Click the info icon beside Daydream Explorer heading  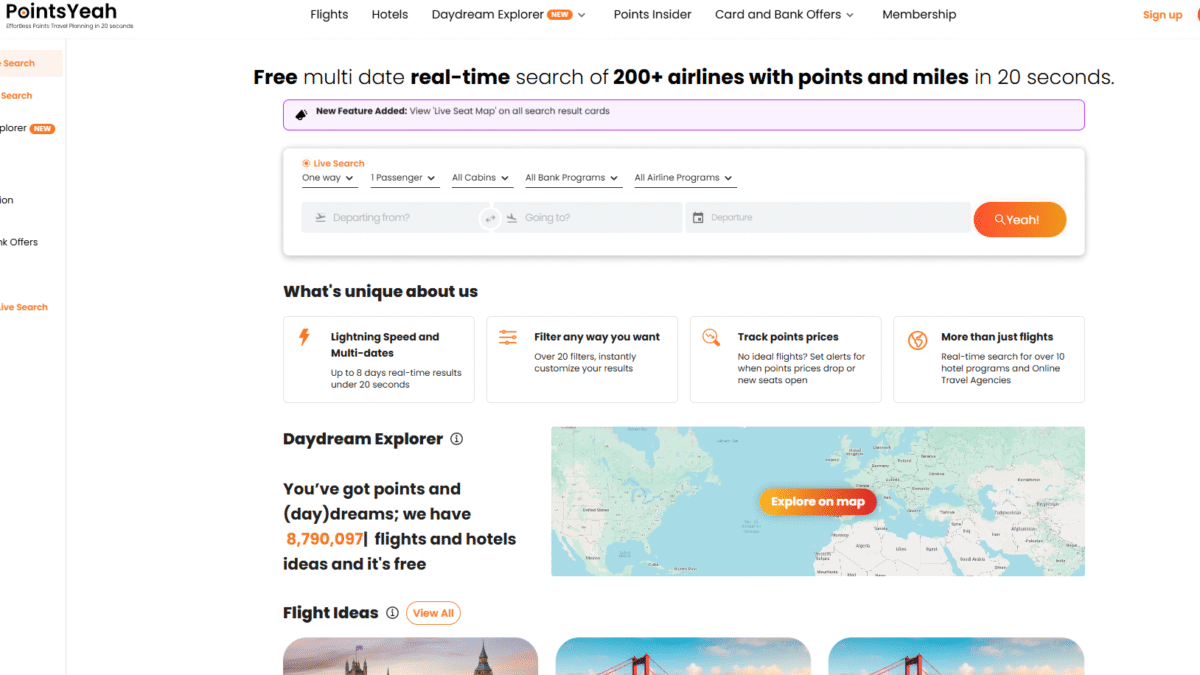[457, 439]
